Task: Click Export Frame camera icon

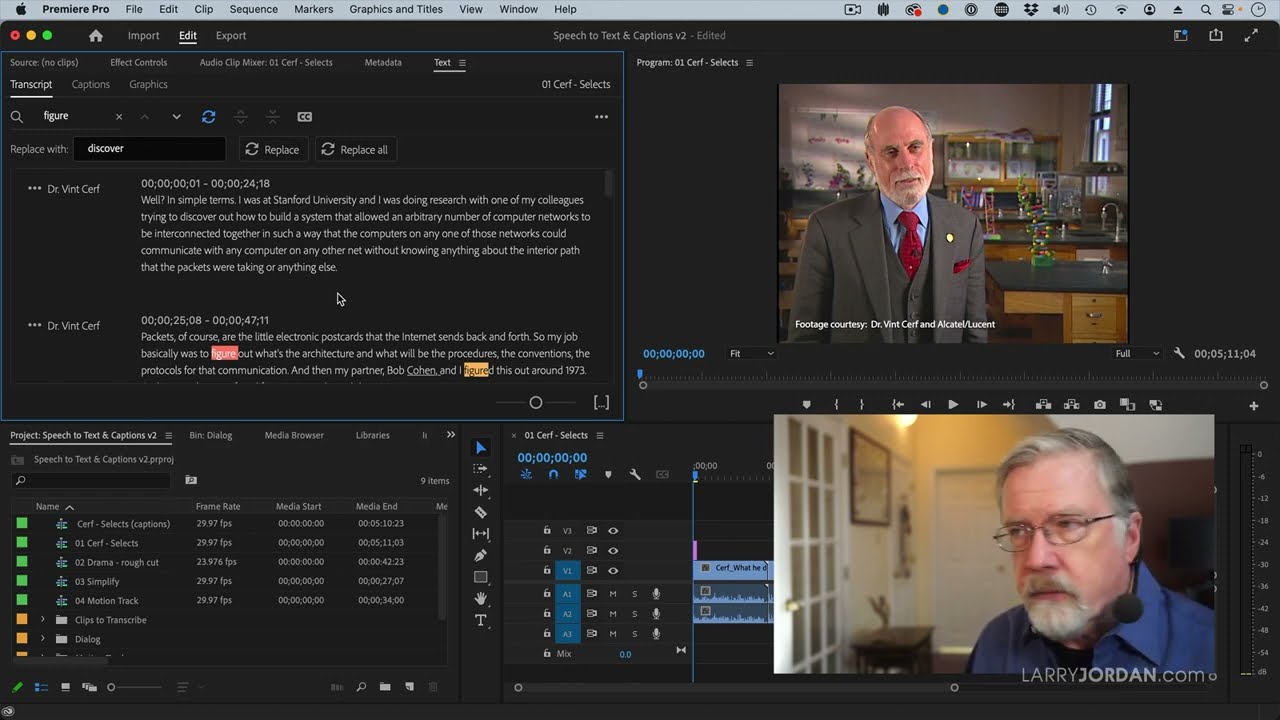Action: click(x=1100, y=405)
